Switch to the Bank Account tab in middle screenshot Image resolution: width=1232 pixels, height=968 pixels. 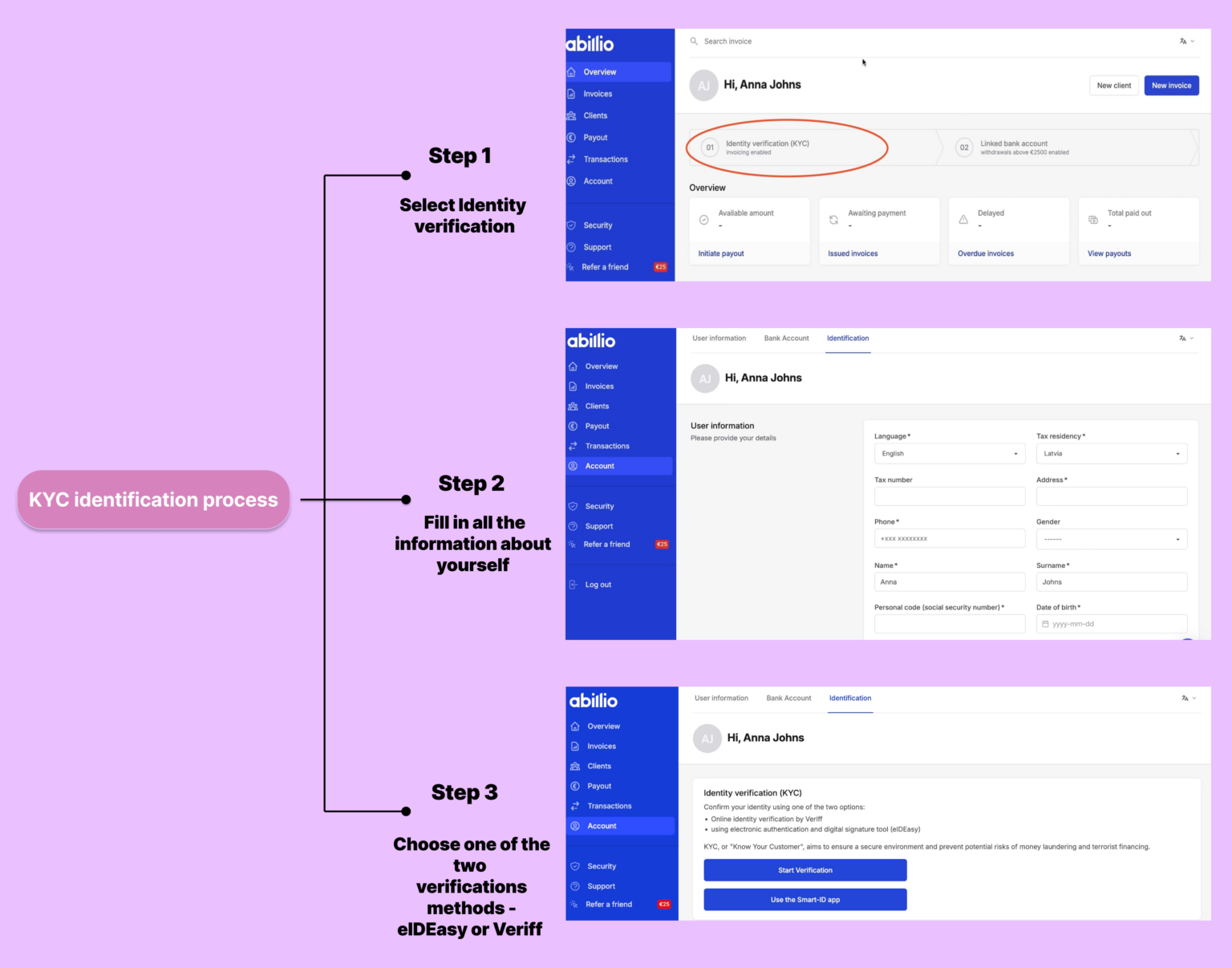tap(786, 338)
